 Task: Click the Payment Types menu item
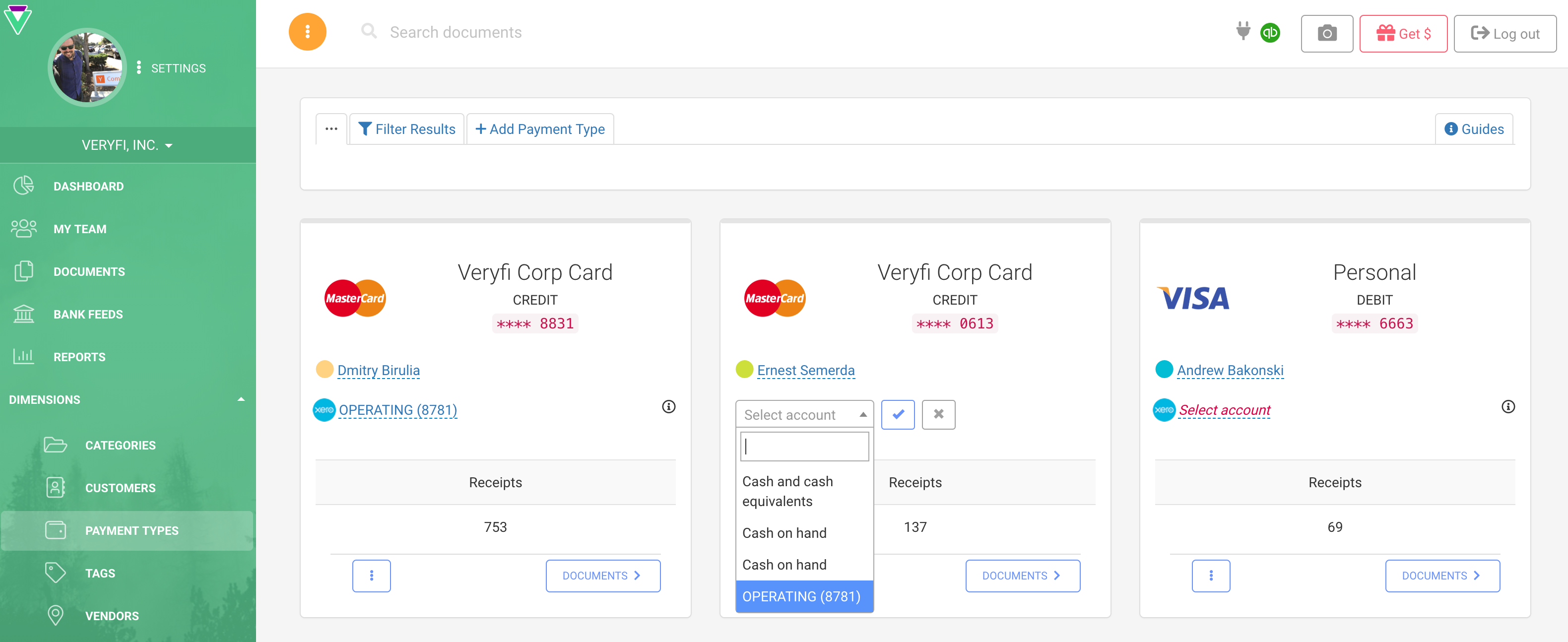click(131, 530)
